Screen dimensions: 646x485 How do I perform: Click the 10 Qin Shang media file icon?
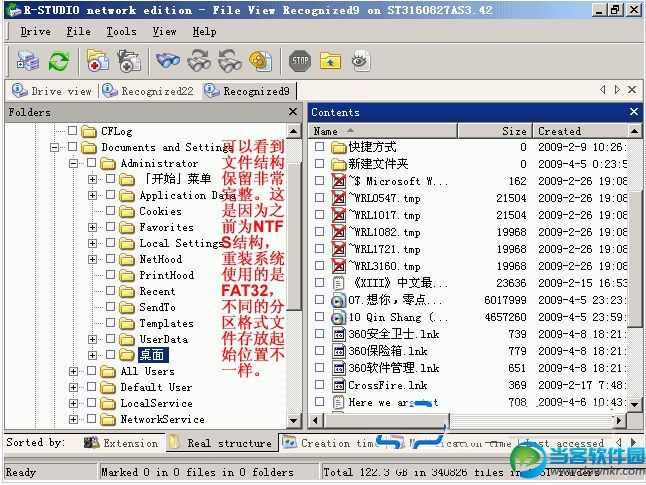click(339, 317)
